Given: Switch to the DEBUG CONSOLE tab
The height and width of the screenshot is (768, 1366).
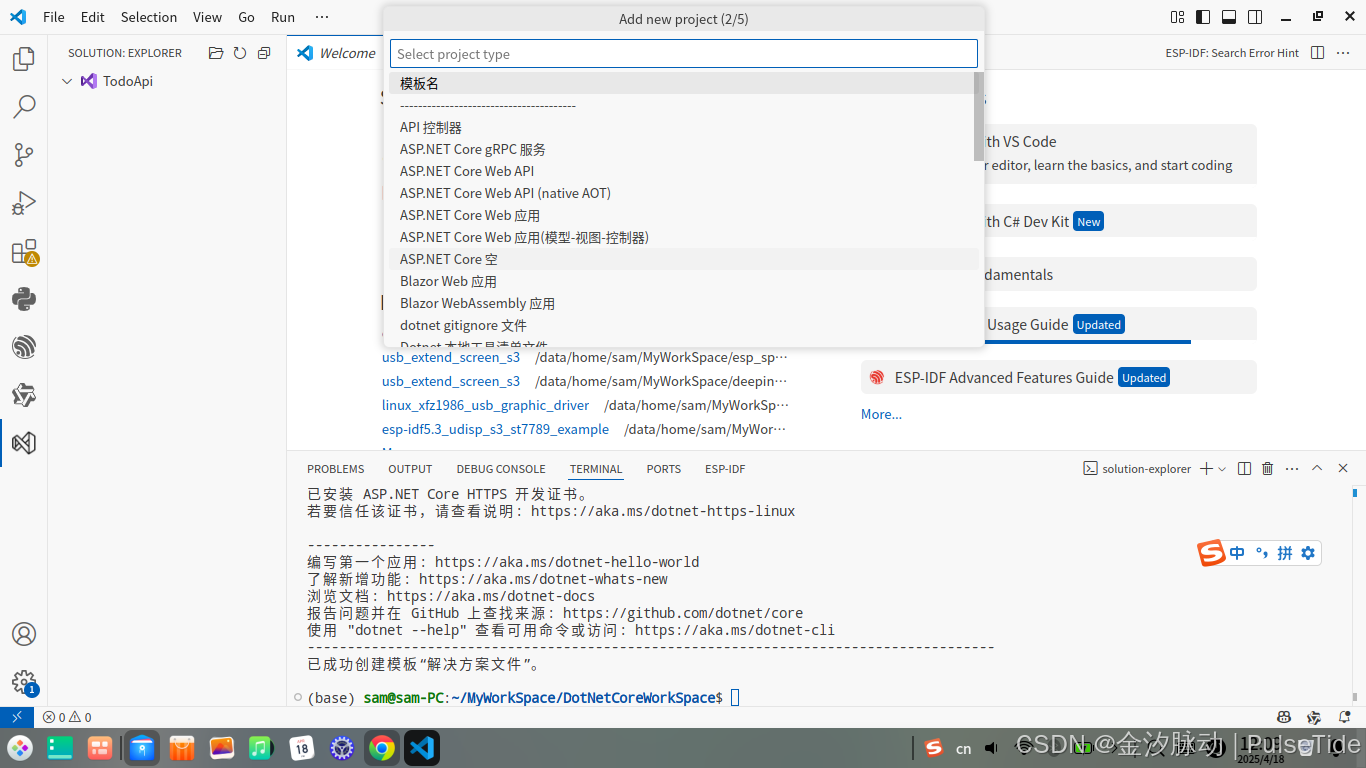Looking at the screenshot, I should [501, 469].
